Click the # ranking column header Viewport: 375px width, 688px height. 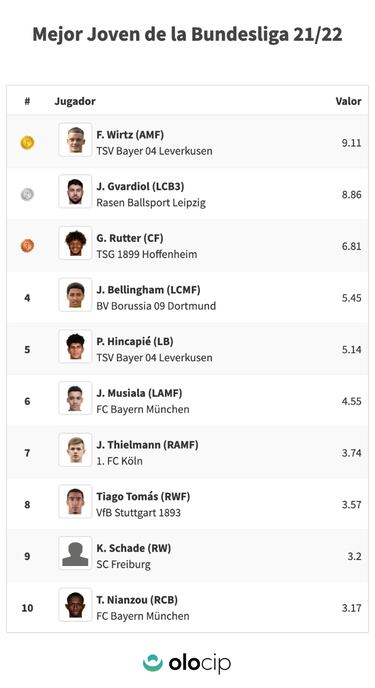tap(27, 101)
